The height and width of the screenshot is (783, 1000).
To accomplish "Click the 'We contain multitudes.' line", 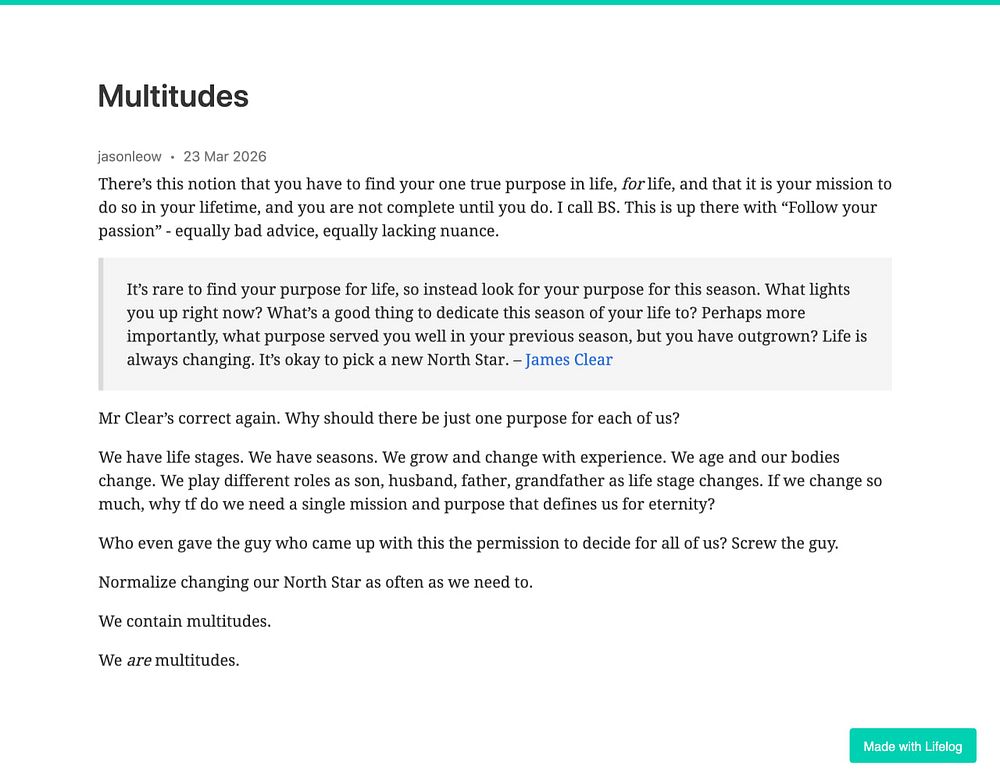I will click(184, 621).
